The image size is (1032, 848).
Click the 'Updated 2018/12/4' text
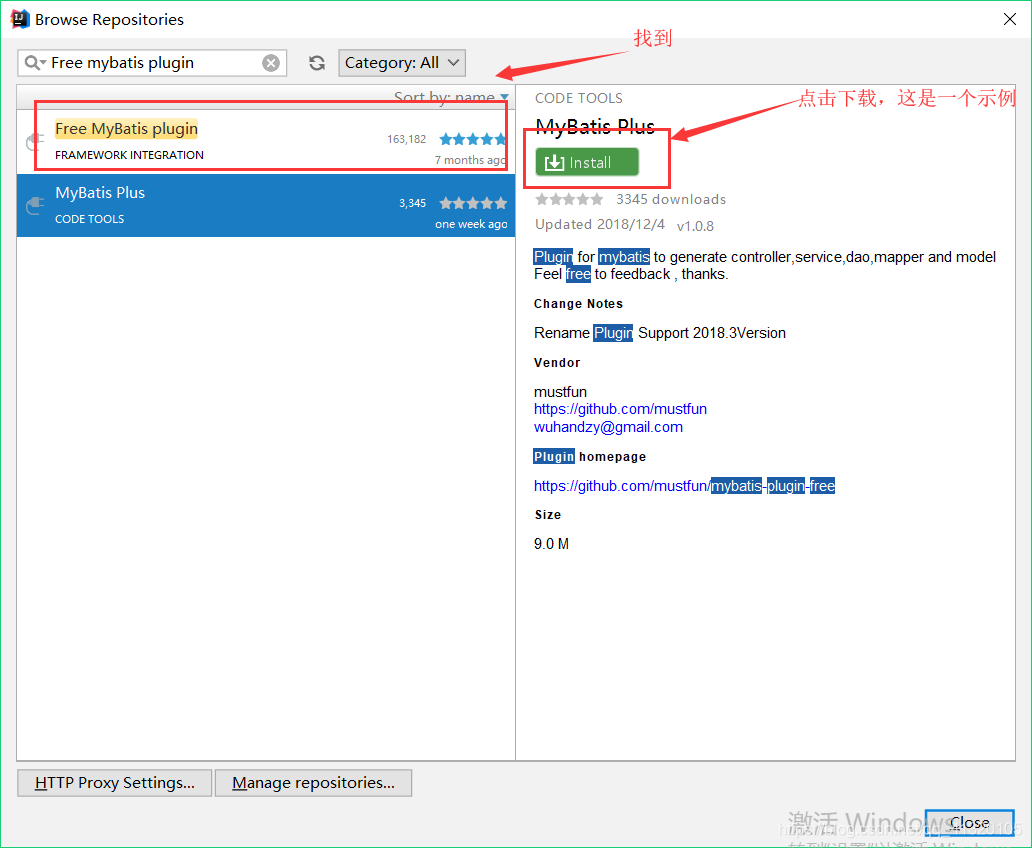(x=600, y=225)
